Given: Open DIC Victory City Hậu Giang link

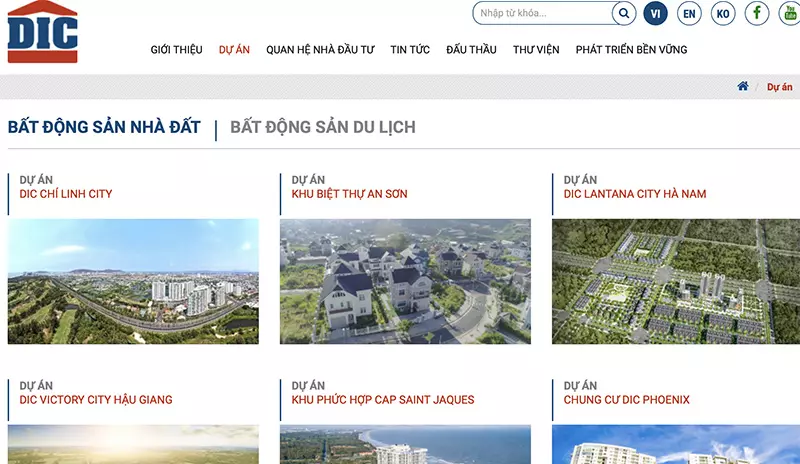Looking at the screenshot, I should (x=96, y=400).
